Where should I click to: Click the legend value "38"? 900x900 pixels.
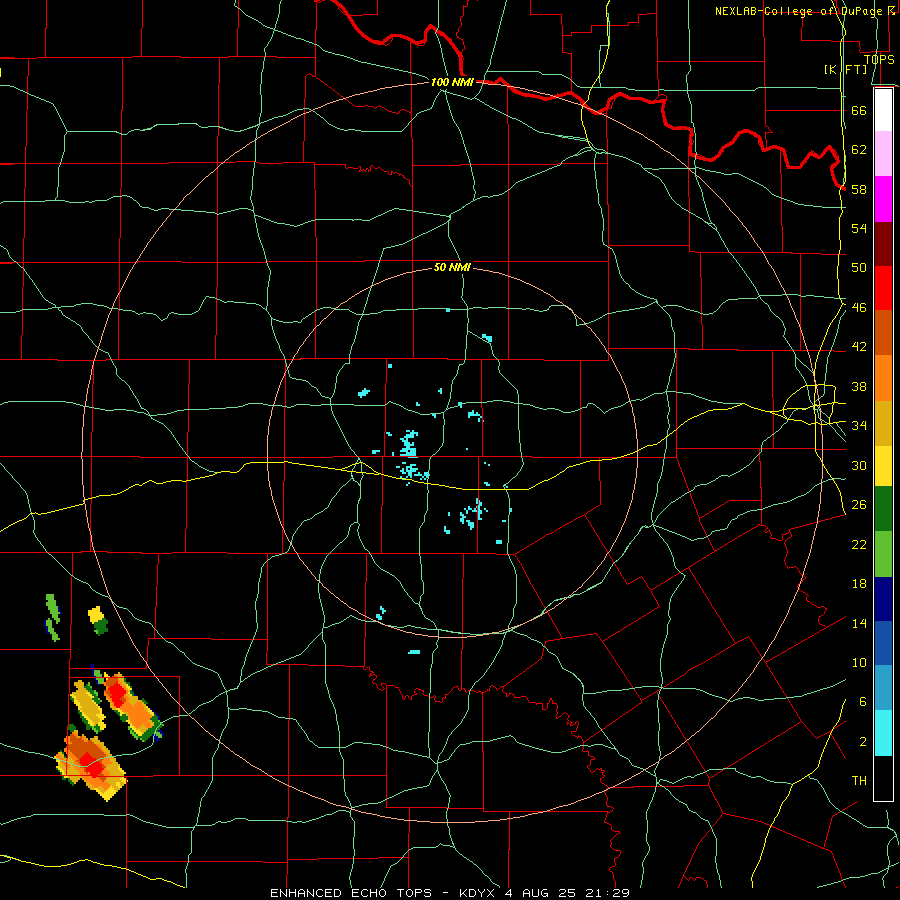(x=859, y=386)
